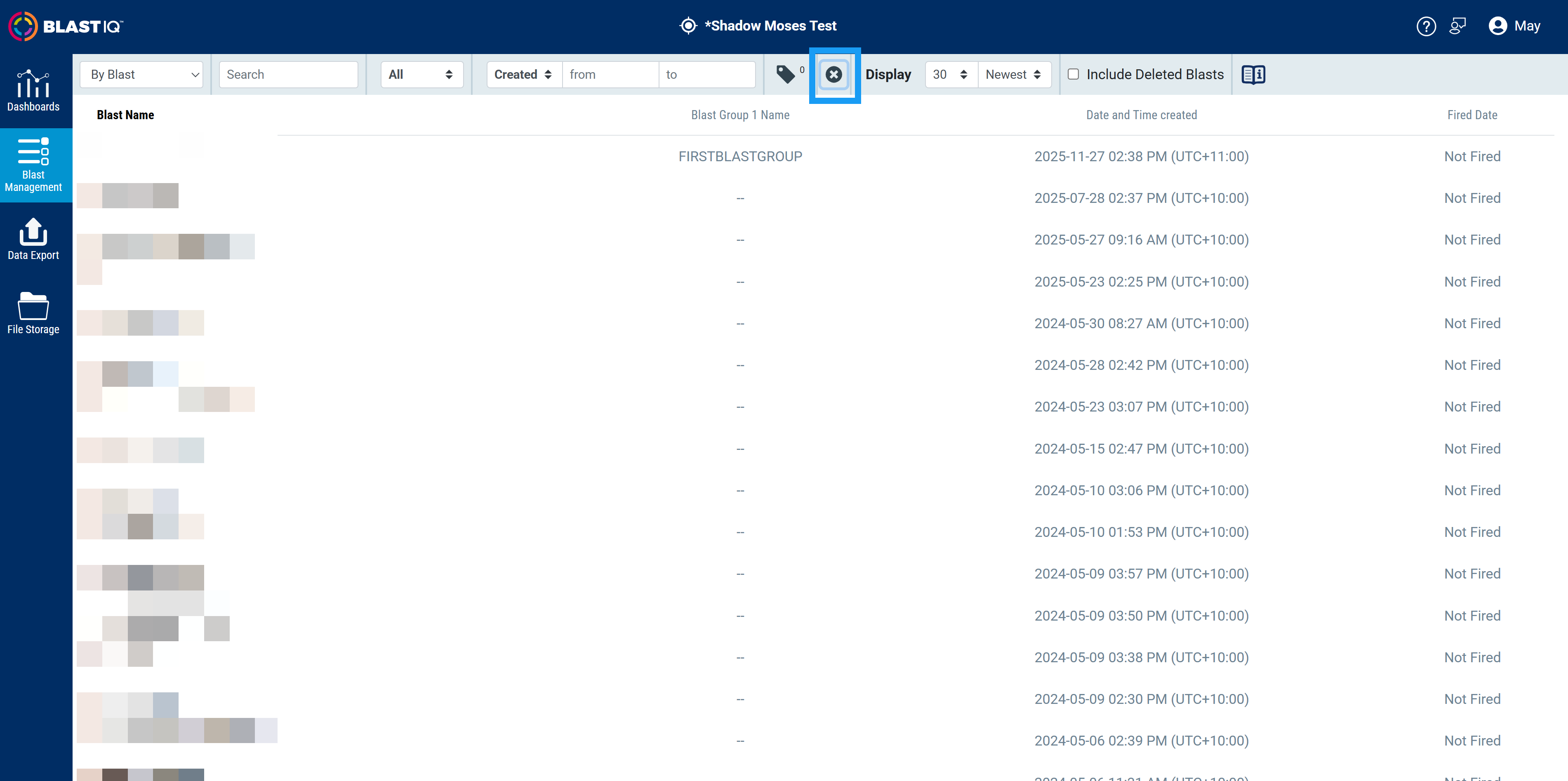Click the *Shadow Moses Test site title
Viewport: 1568px width, 781px height.
[x=770, y=26]
